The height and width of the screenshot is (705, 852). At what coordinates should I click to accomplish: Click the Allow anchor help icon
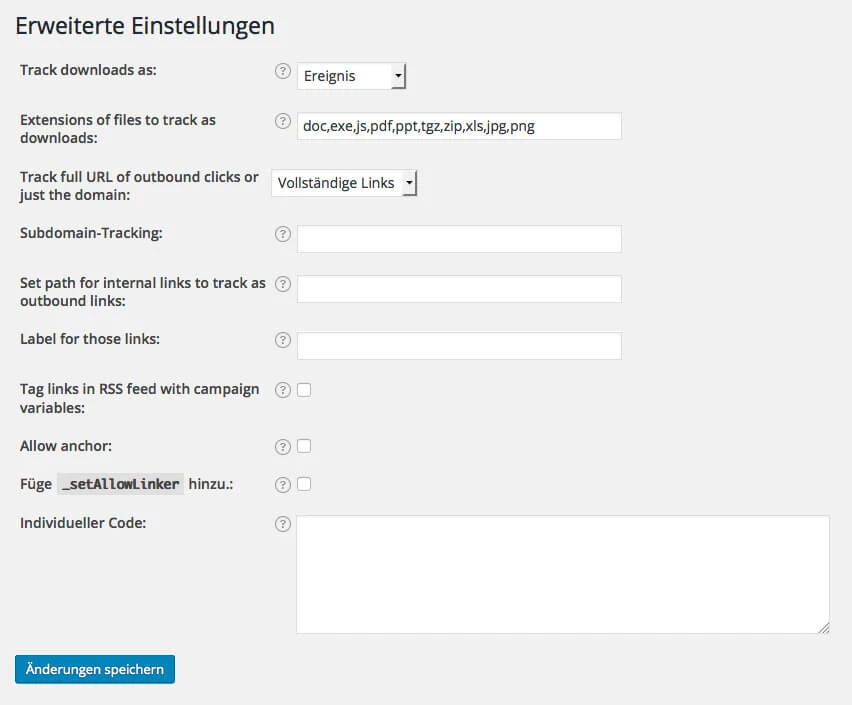click(281, 446)
